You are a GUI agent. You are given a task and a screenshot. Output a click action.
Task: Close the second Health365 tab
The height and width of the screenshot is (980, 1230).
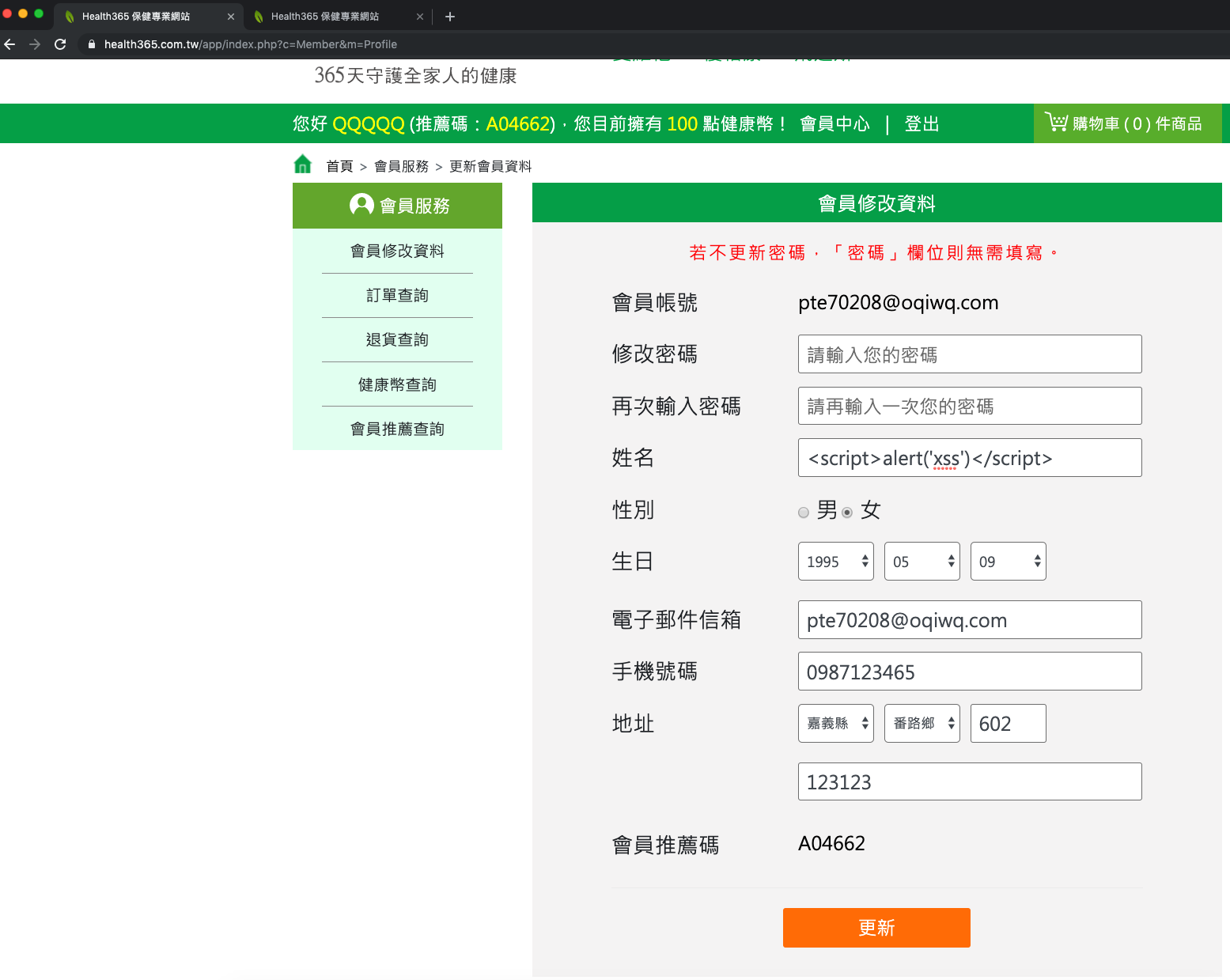tap(420, 17)
